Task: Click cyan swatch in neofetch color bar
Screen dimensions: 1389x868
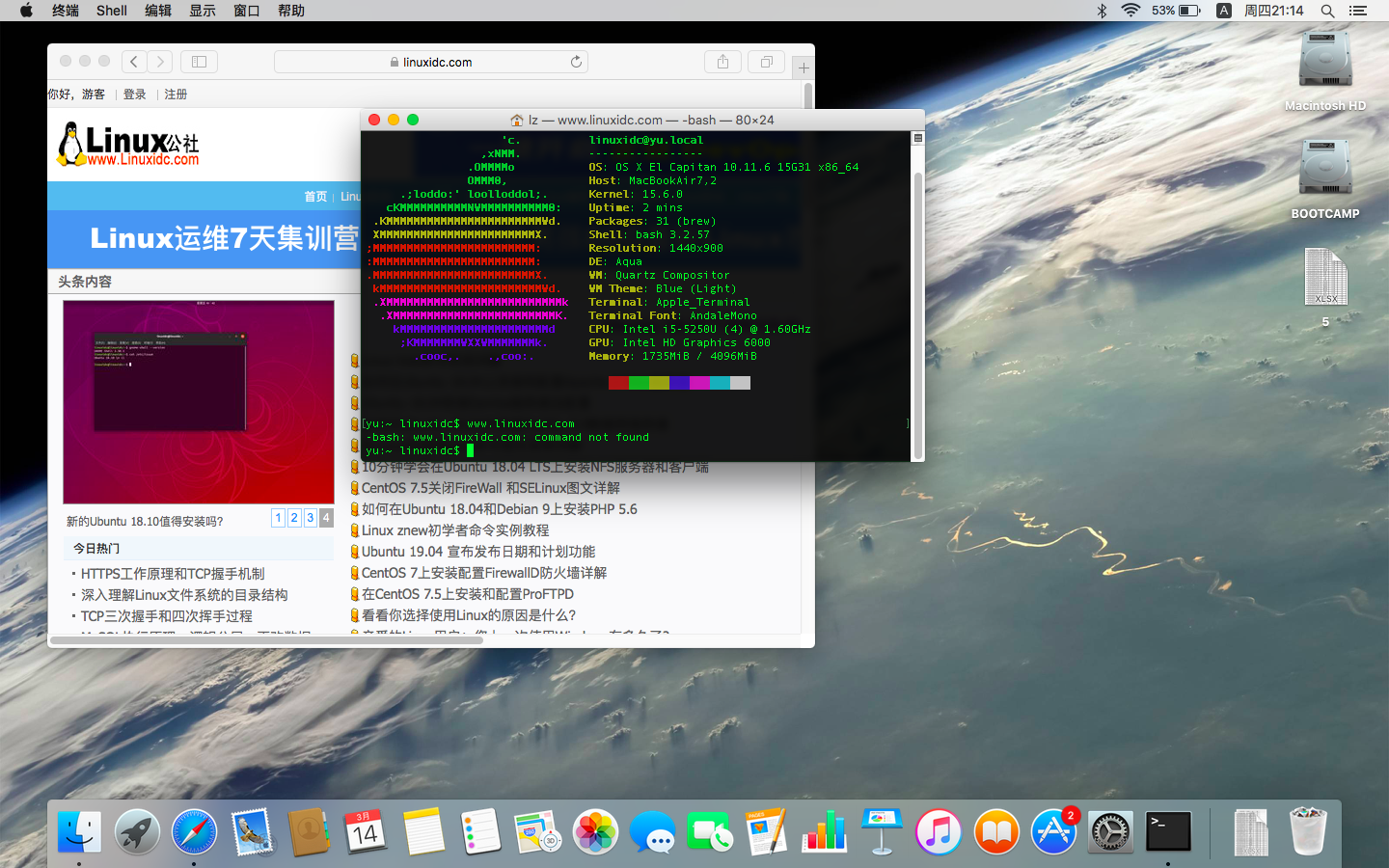Action: point(720,383)
